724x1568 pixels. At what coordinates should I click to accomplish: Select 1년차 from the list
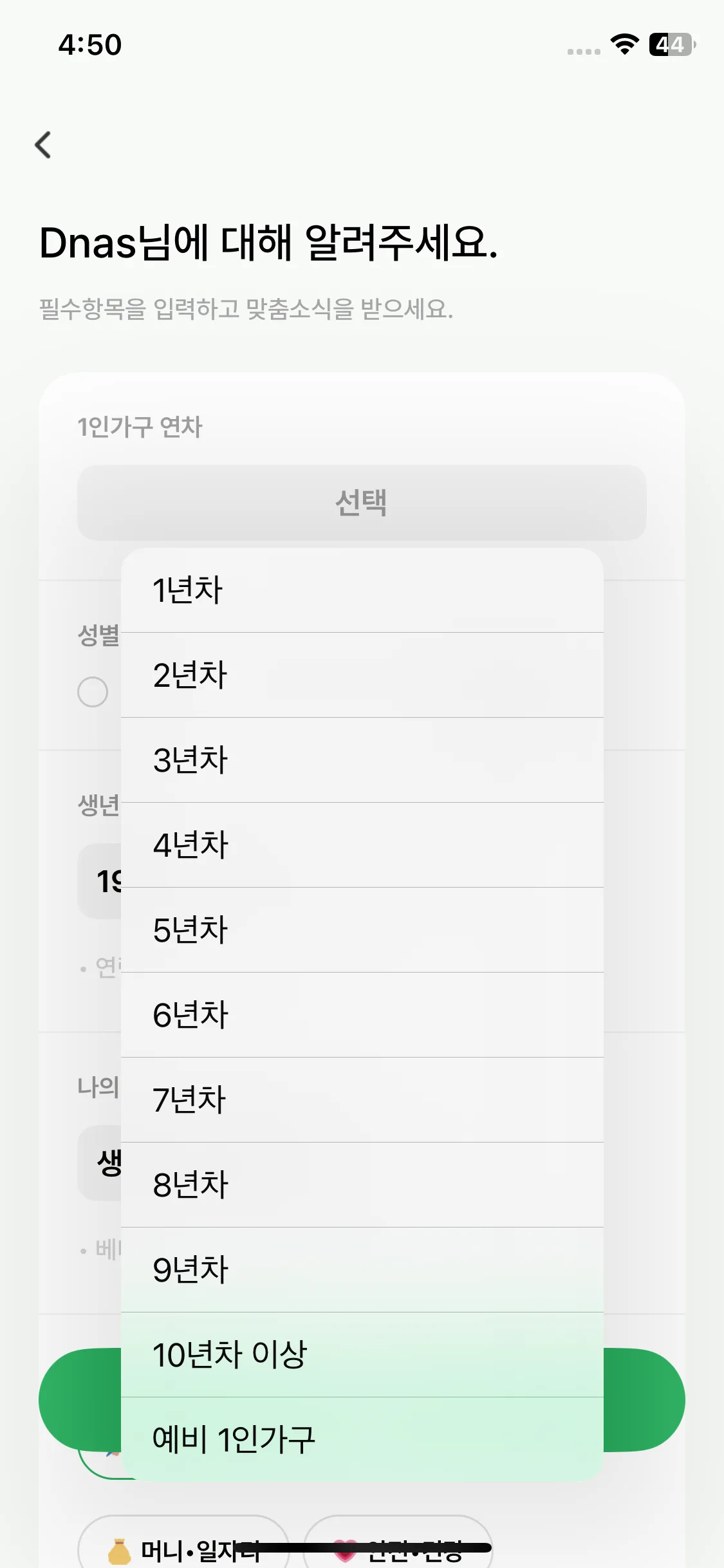coord(362,590)
